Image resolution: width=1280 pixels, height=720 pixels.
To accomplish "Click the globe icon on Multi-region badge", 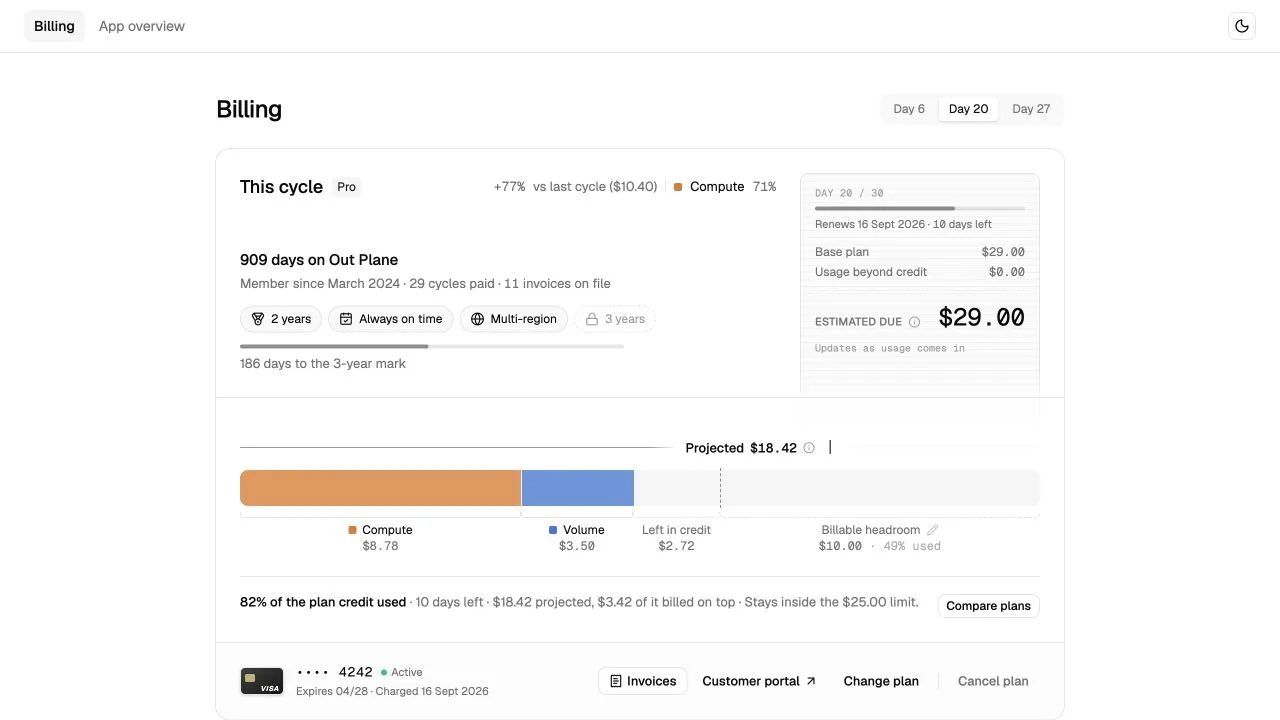I will [477, 319].
